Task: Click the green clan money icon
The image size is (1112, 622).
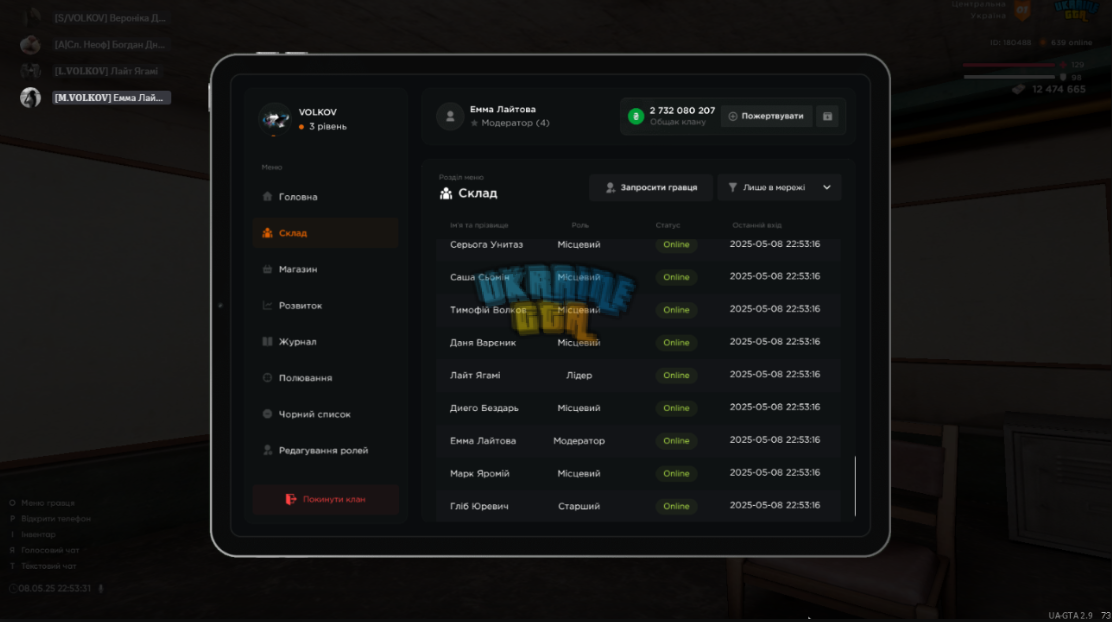Action: pyautogui.click(x=635, y=116)
